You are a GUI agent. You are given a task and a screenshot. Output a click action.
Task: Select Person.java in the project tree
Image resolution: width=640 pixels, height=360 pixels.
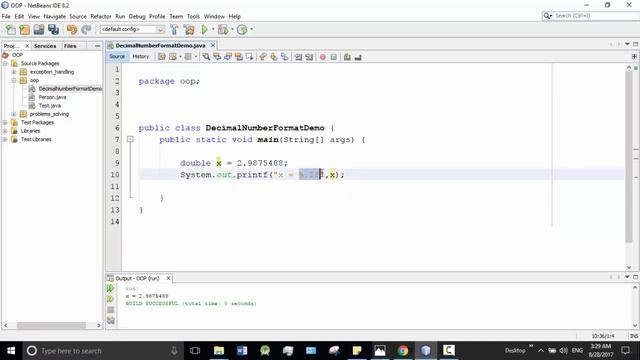52,97
